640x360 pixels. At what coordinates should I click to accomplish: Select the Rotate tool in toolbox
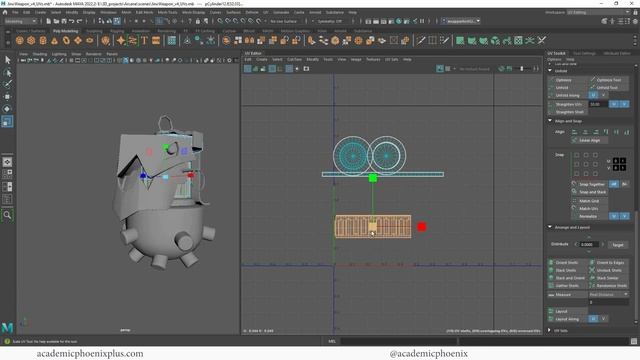click(7, 109)
